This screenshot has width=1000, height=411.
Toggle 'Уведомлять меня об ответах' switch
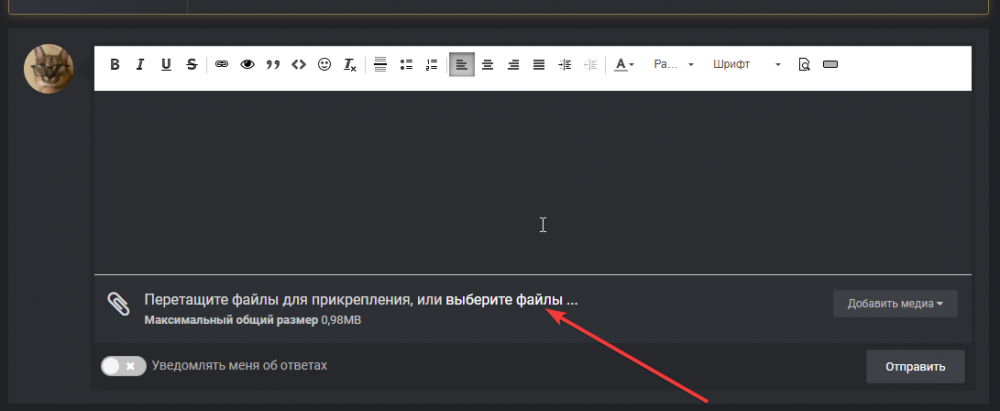(x=123, y=366)
